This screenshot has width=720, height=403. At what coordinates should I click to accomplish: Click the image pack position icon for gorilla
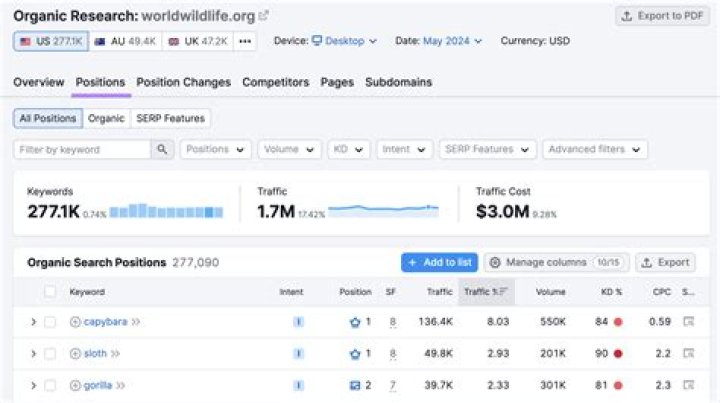[x=354, y=385]
